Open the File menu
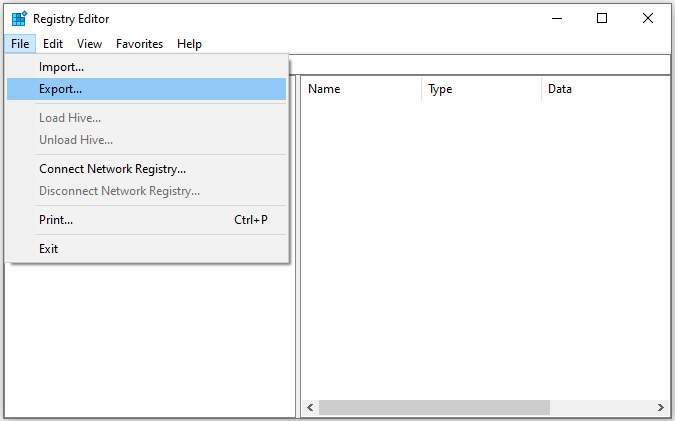675x421 pixels. (x=20, y=44)
